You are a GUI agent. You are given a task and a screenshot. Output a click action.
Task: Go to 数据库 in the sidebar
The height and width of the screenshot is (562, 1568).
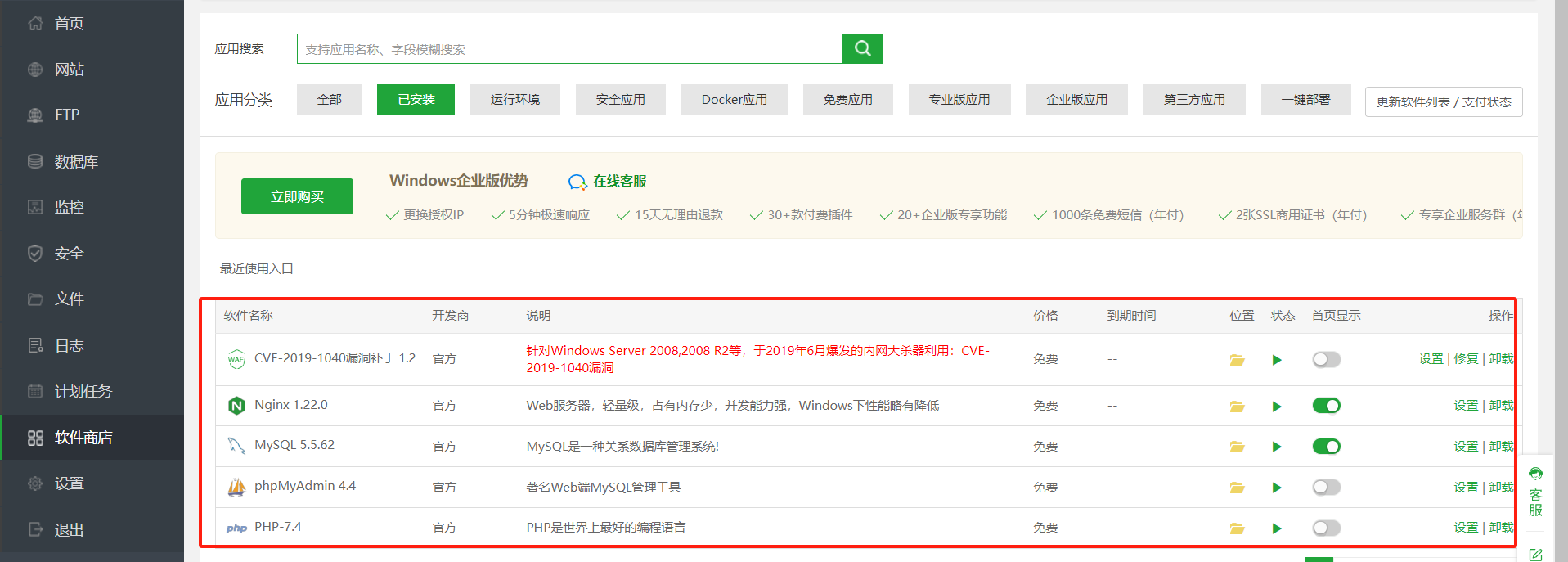tap(76, 162)
